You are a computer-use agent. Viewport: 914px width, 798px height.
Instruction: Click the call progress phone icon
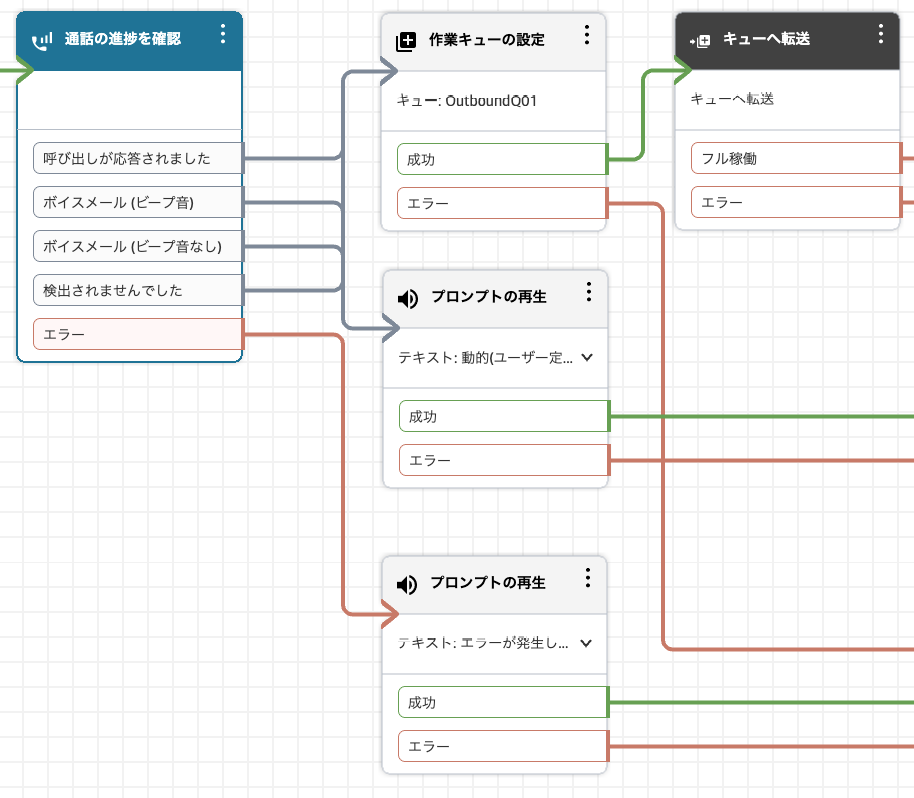42,40
